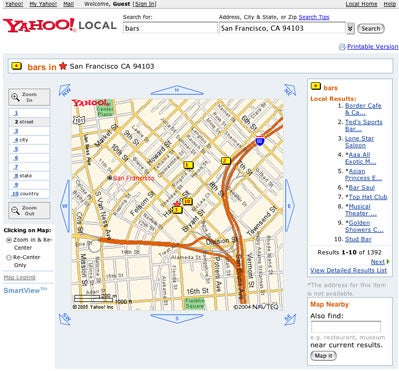
Task: Click map marker number 2
Action: (226, 161)
